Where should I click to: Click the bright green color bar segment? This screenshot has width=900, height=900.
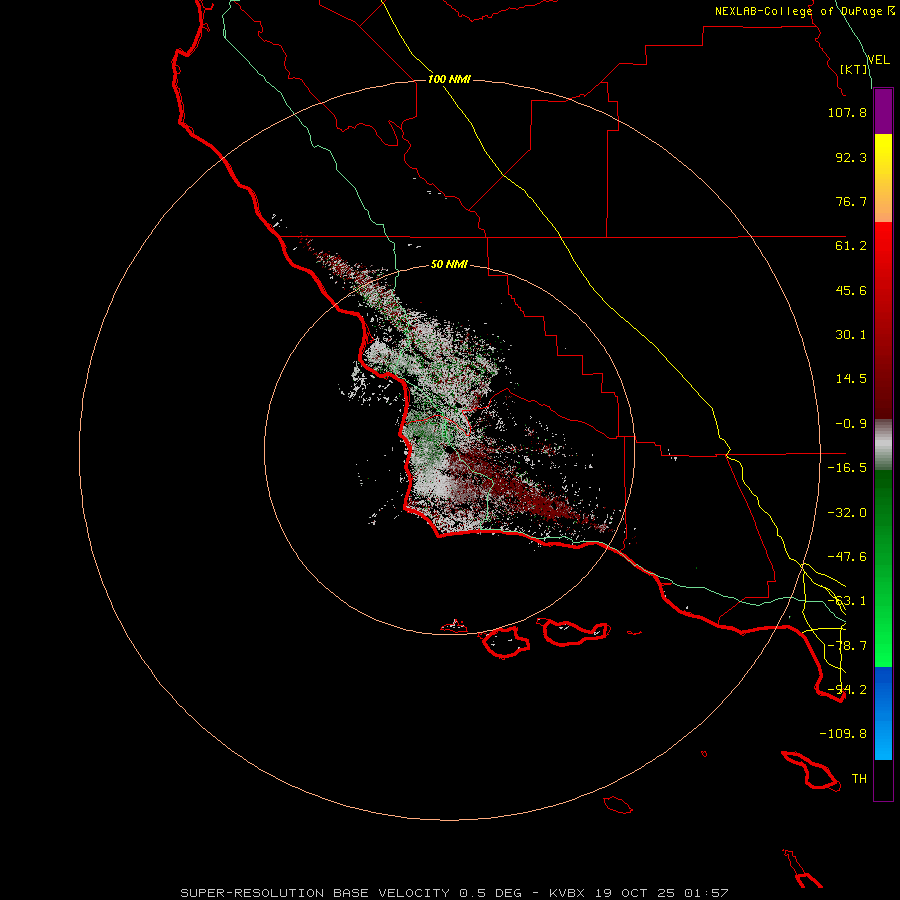pos(883,568)
